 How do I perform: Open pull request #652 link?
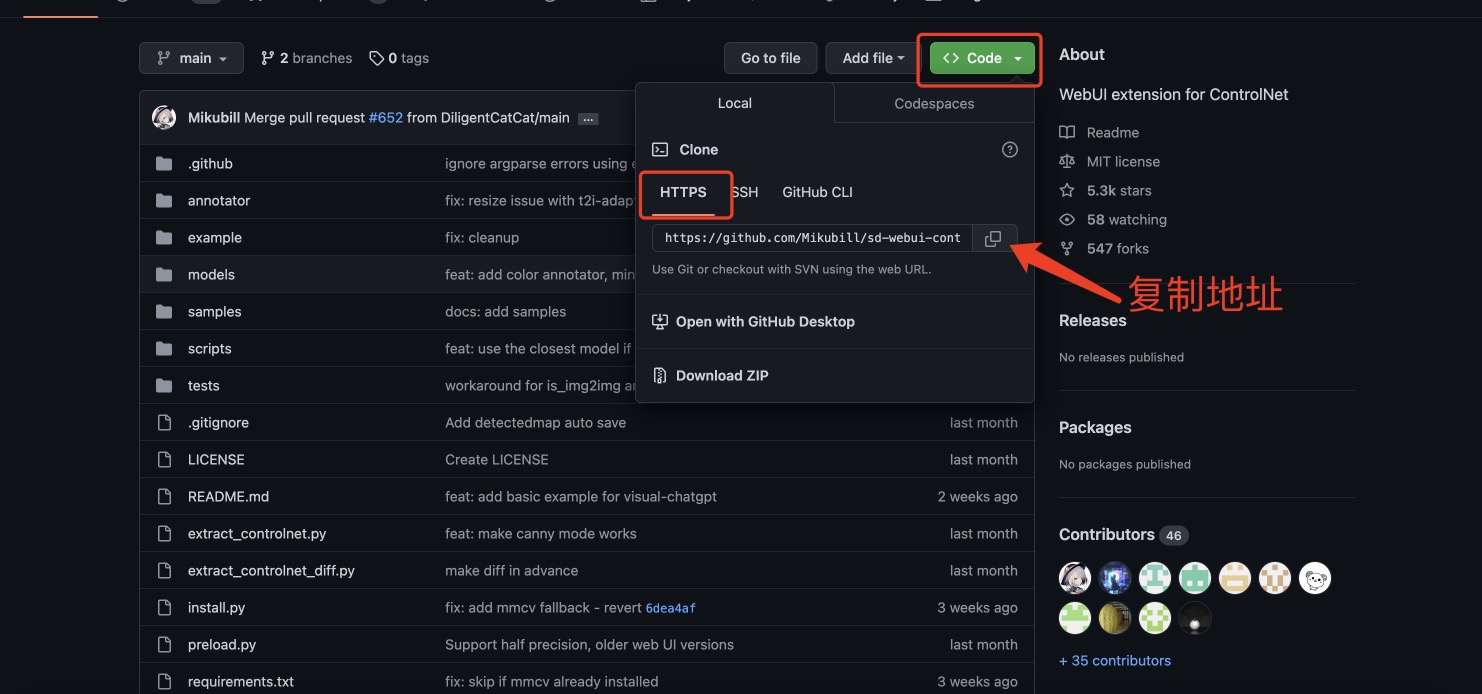[x=385, y=117]
